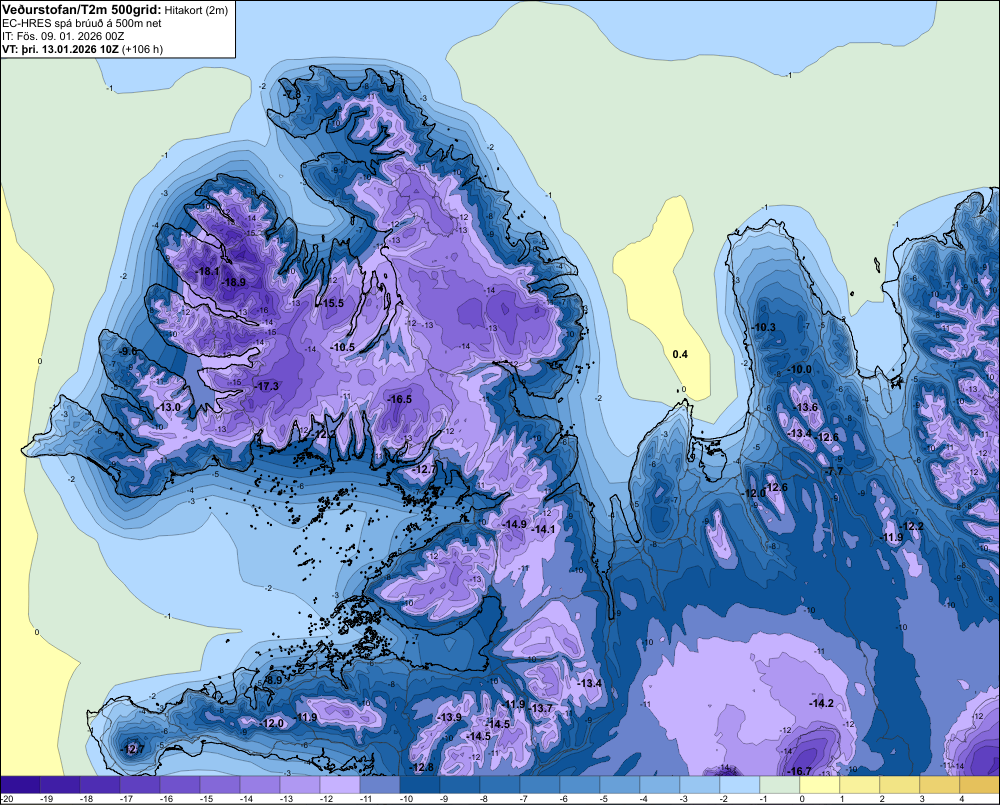Click the -18.1 temperature value
The height and width of the screenshot is (805, 1000).
click(x=207, y=271)
